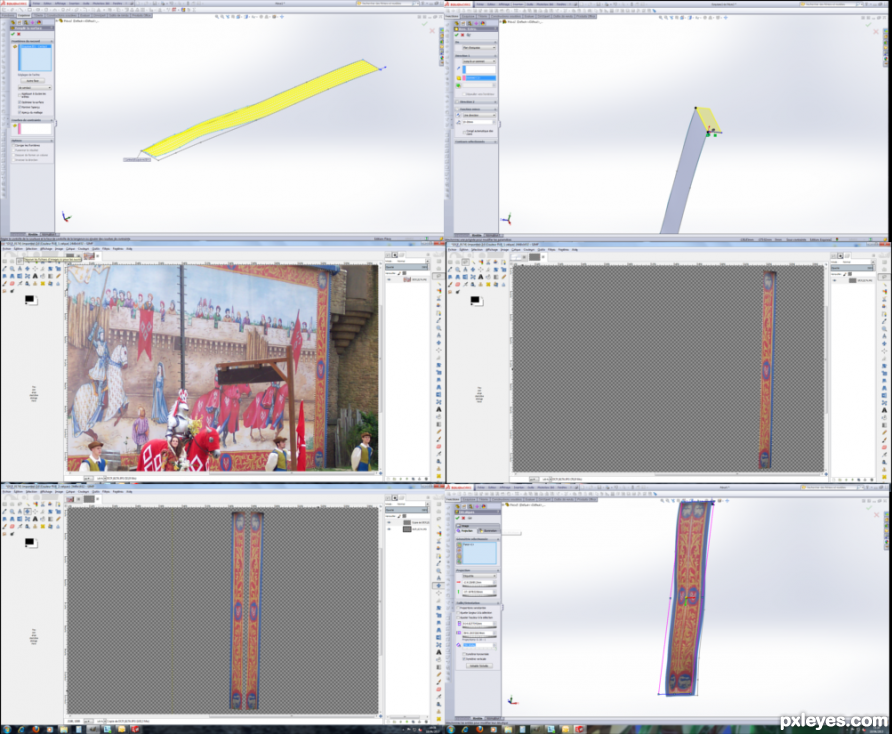The width and height of the screenshot is (892, 734).
Task: Open Internet Explorer from the bottom-right taskbar
Action: point(465,729)
